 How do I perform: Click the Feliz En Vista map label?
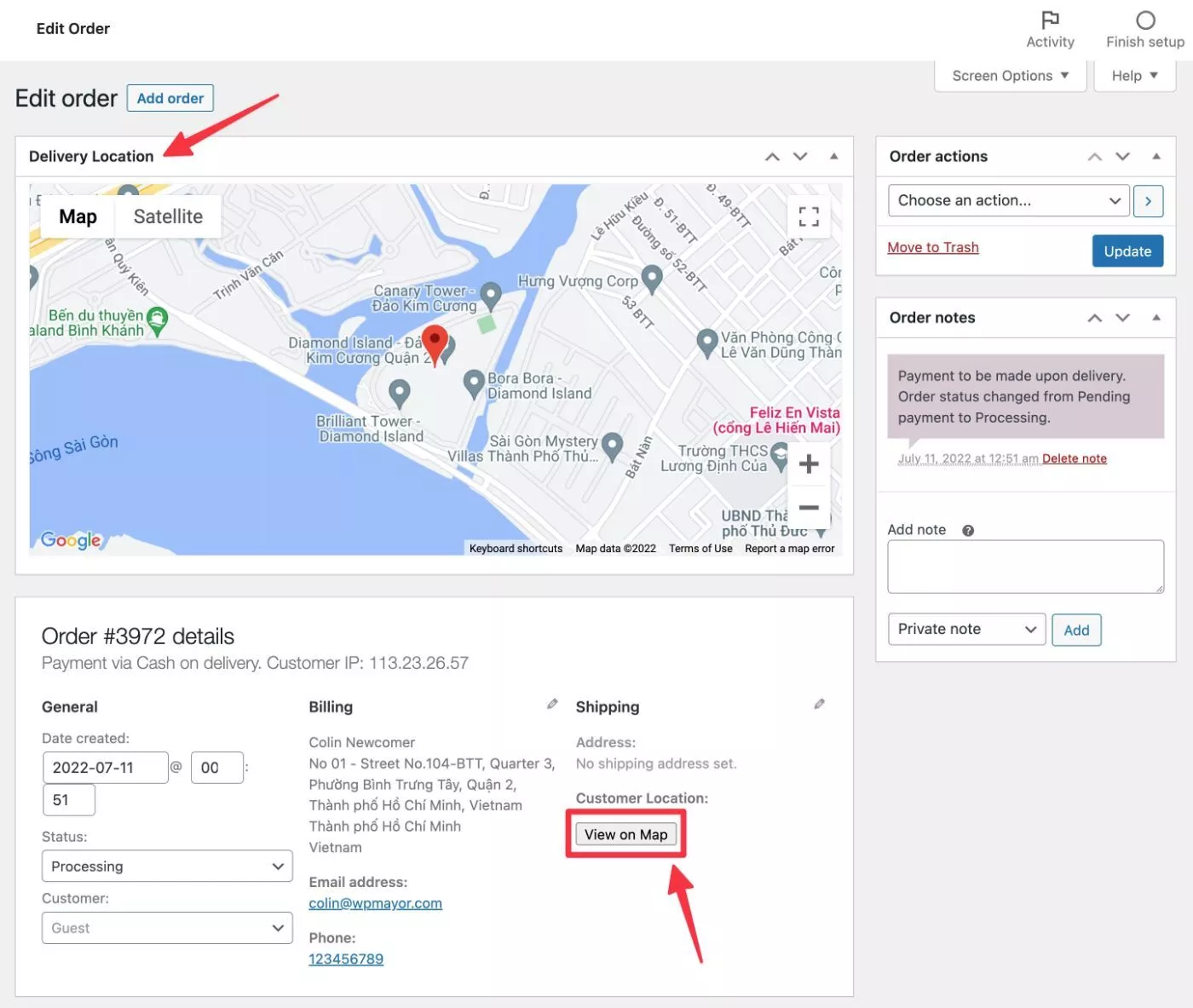pos(777,420)
